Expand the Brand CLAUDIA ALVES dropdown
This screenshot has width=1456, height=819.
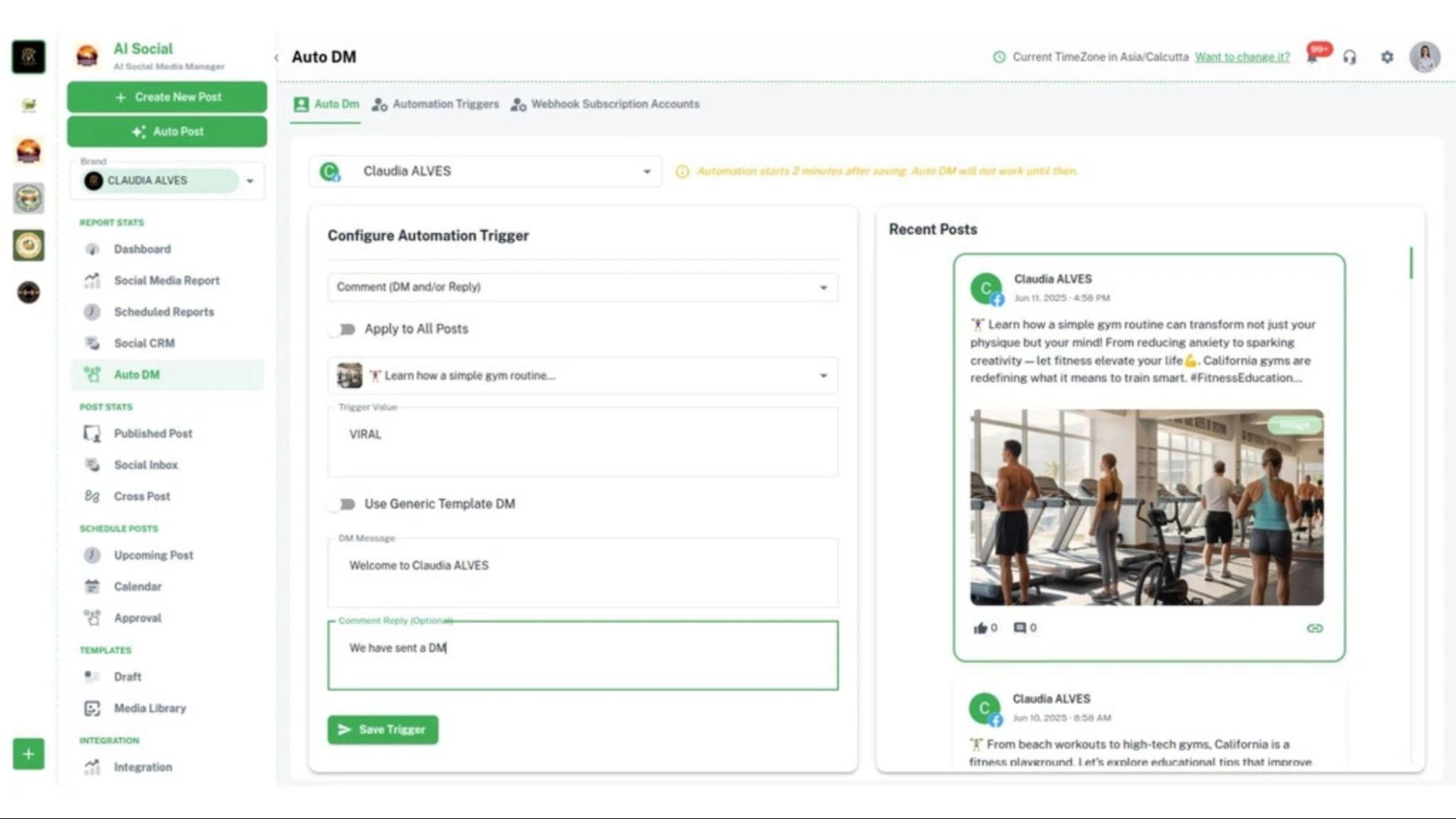[x=250, y=181]
